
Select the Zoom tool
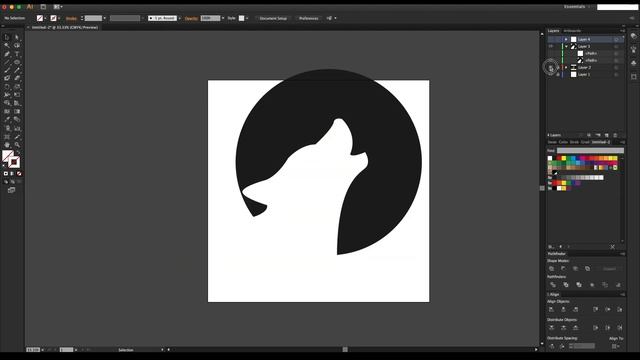click(x=17, y=145)
